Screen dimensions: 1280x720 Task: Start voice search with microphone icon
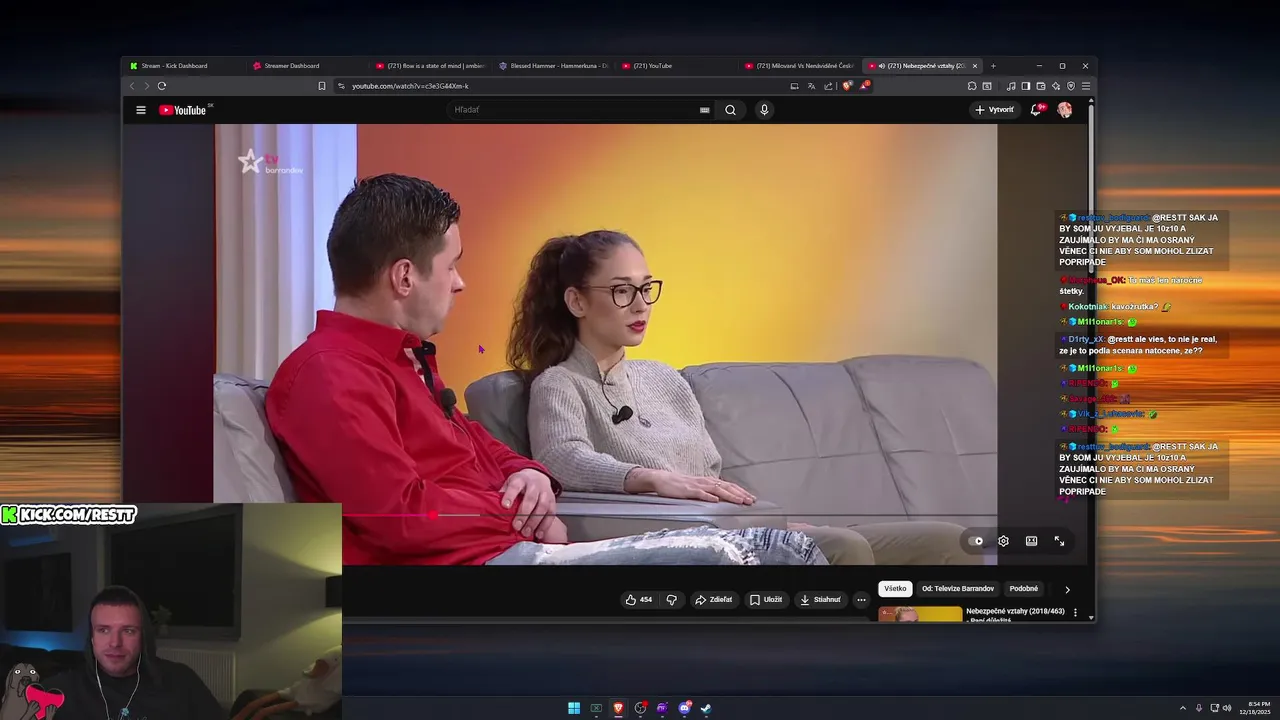tap(764, 110)
